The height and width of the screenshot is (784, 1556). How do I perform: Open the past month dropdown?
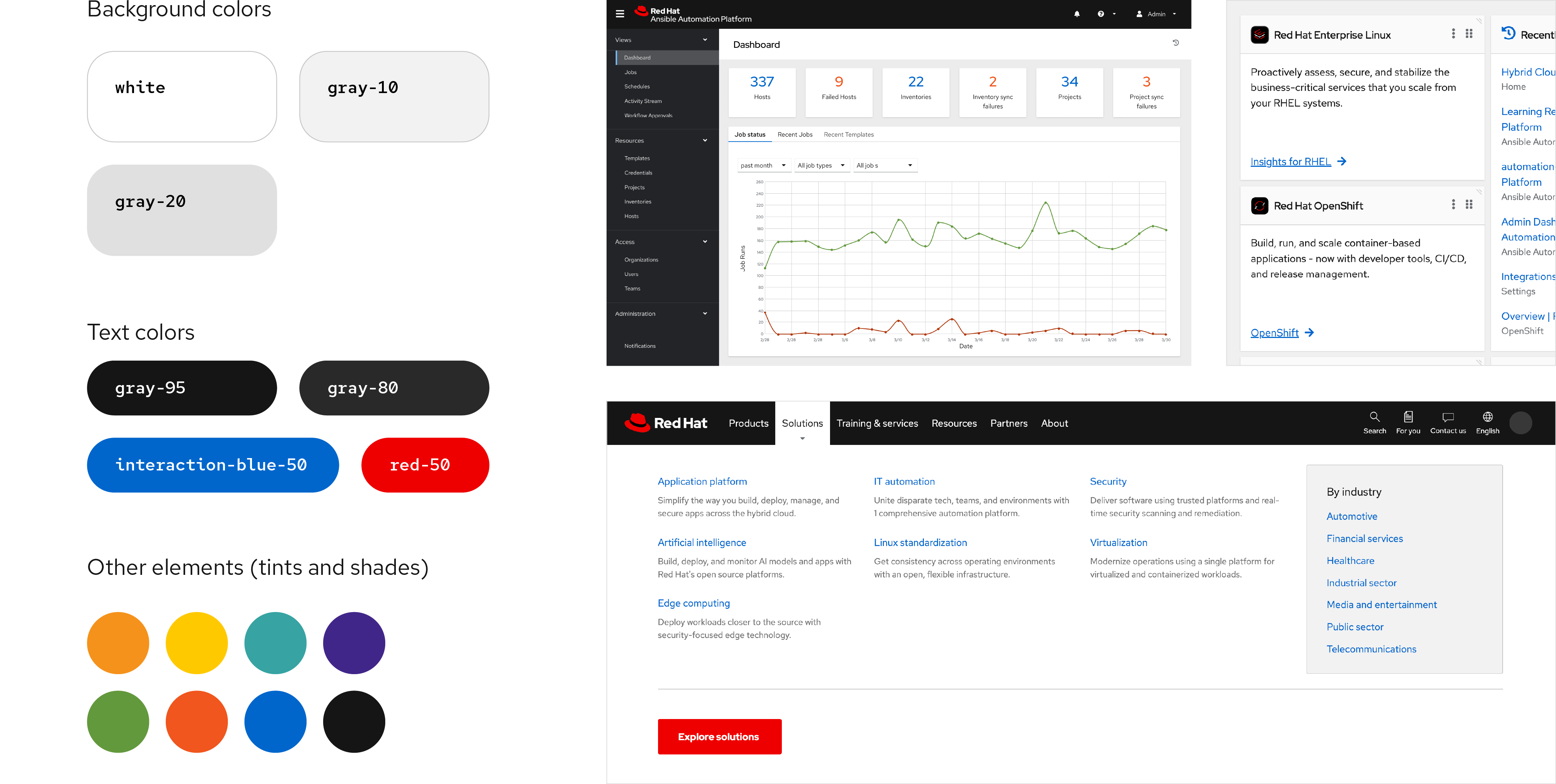[763, 165]
